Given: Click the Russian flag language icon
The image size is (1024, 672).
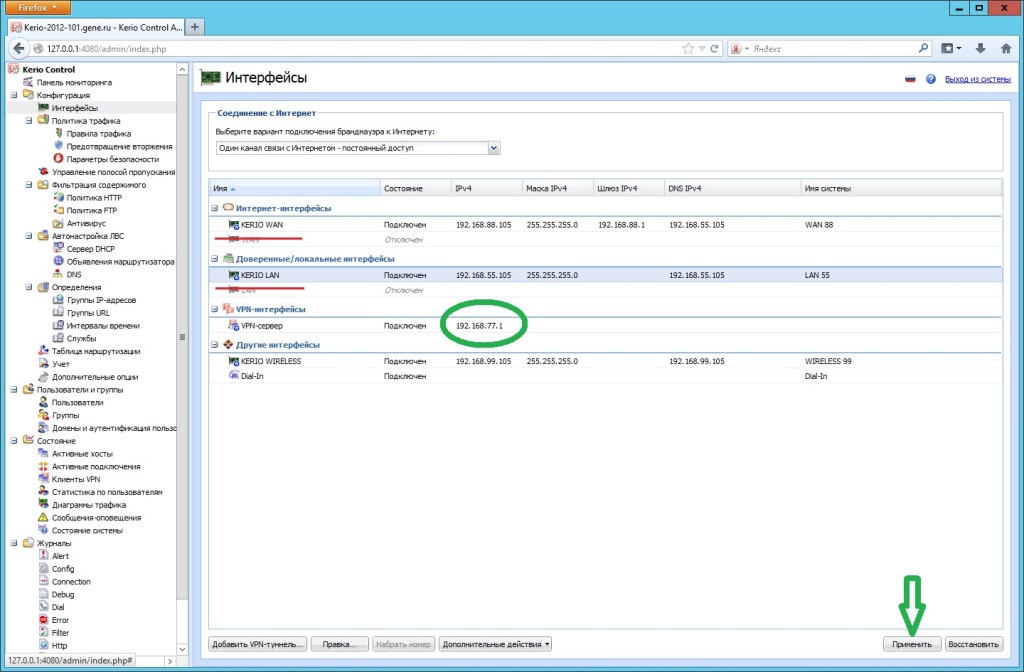Looking at the screenshot, I should [x=910, y=79].
